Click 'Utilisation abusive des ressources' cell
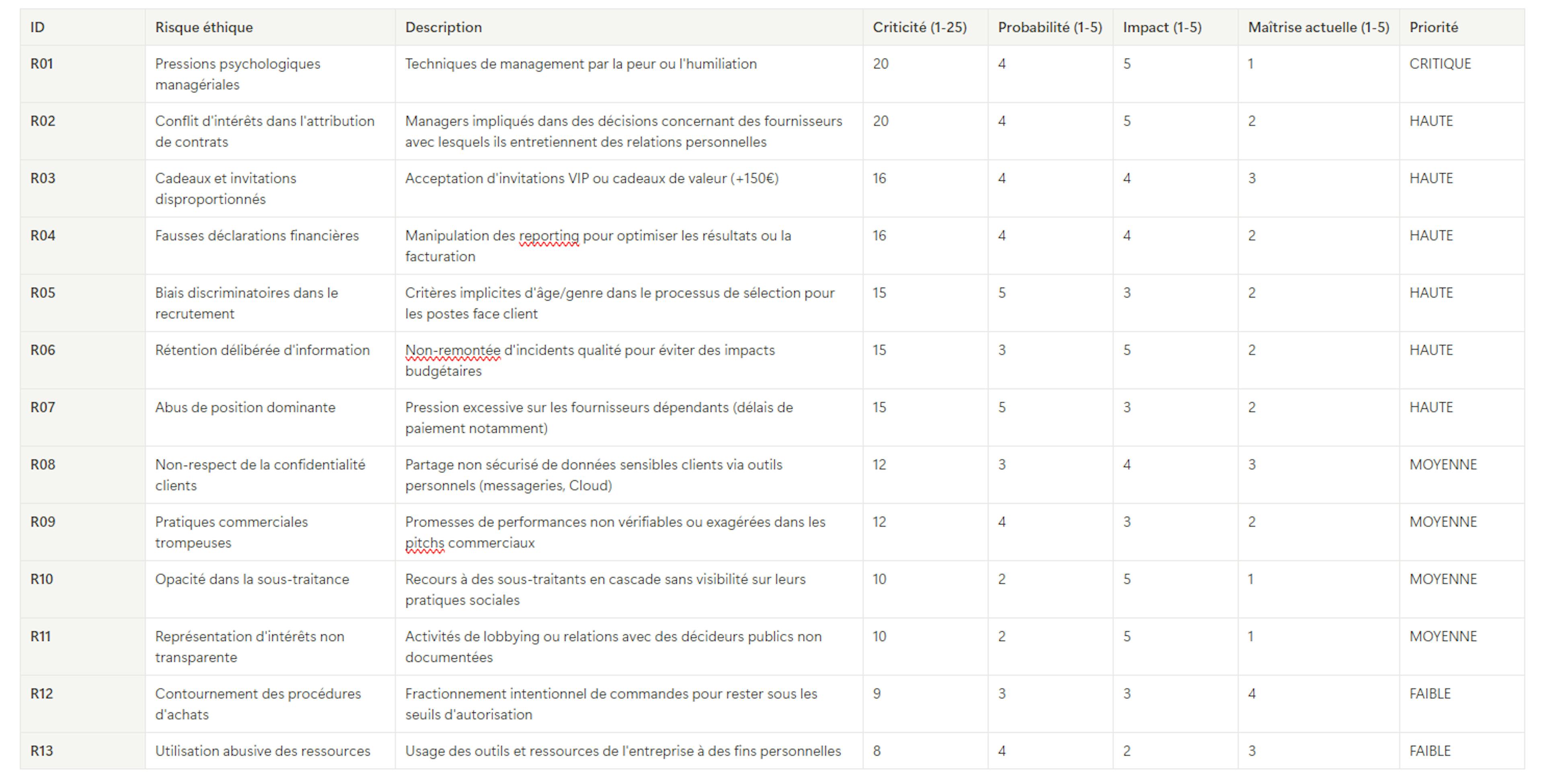 [270, 751]
